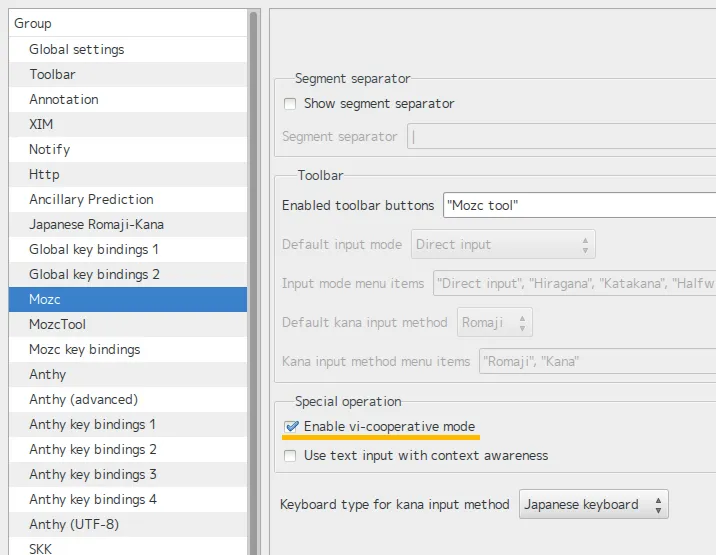Select the Toolbar group entry
The height and width of the screenshot is (555, 716).
point(52,75)
